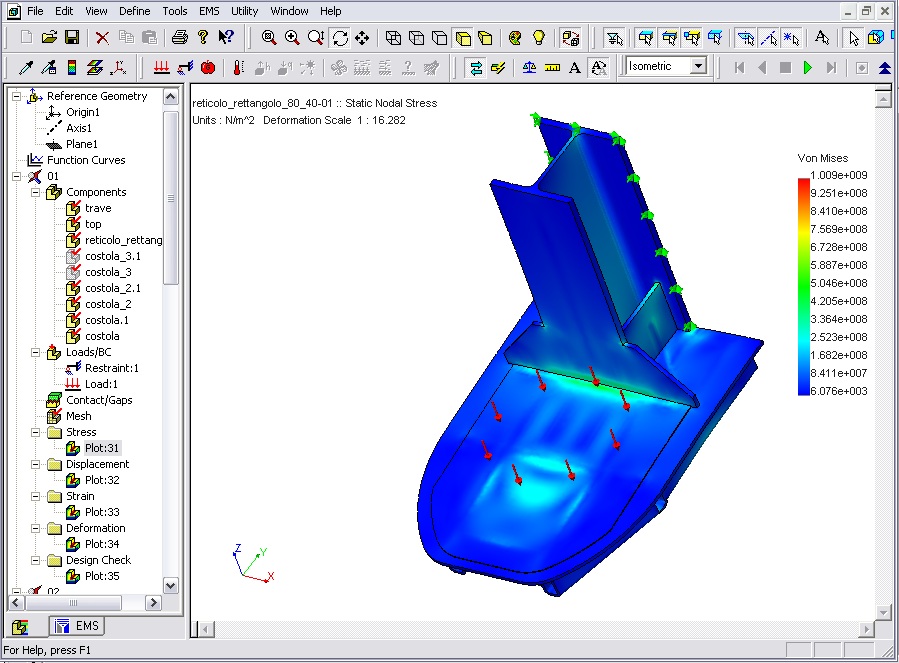
Task: Click the bold letter A text icon
Action: [x=574, y=68]
